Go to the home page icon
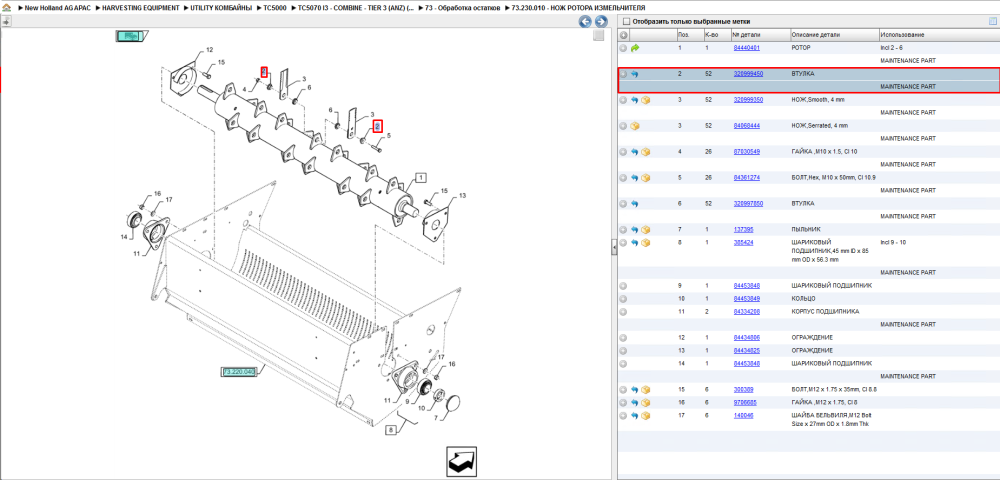 click(6, 8)
